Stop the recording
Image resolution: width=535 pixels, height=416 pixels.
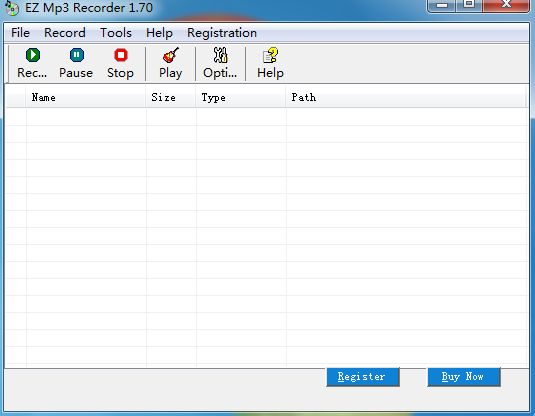(x=120, y=63)
